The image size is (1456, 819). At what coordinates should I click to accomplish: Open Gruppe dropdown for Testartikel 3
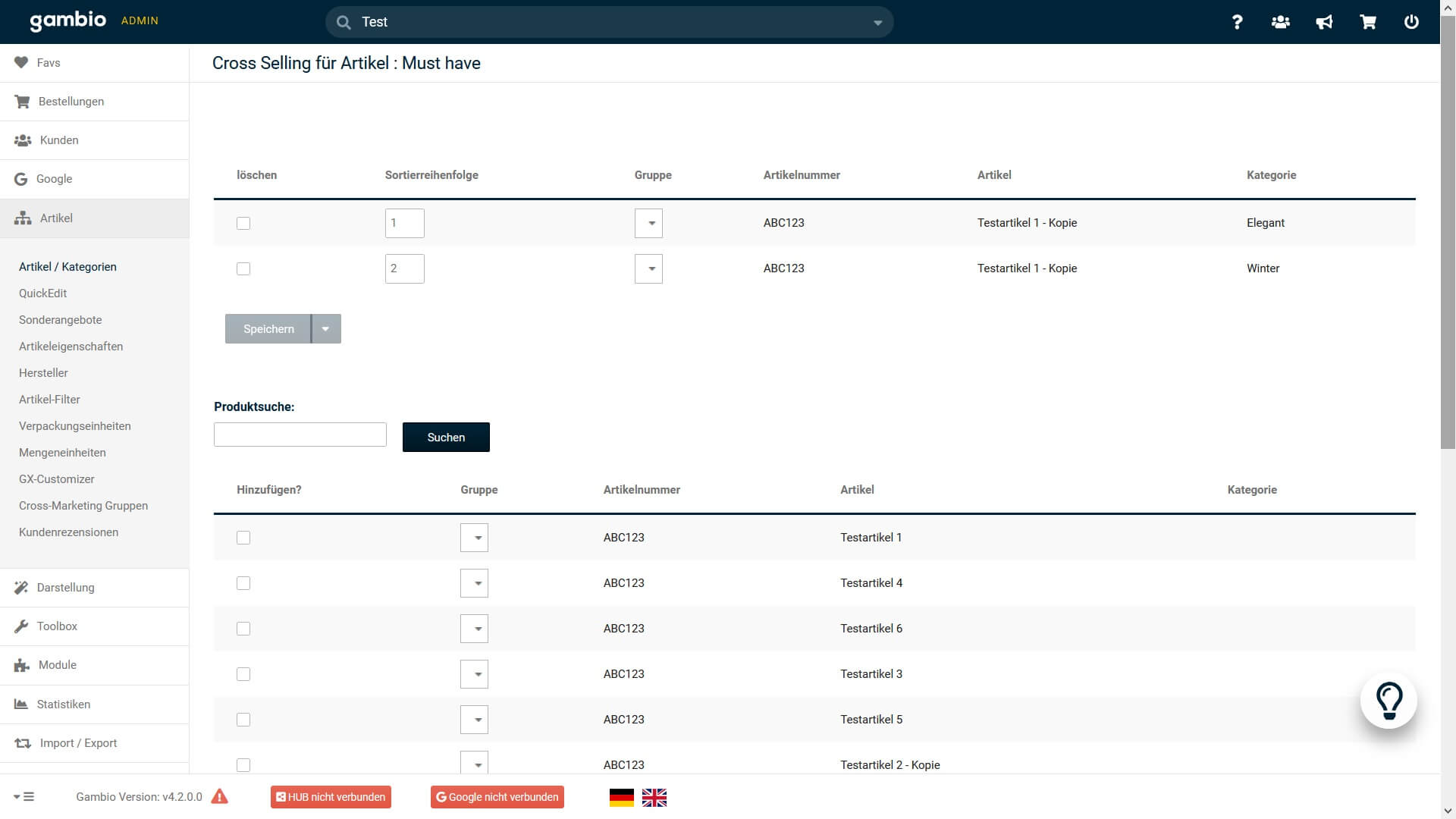[x=474, y=674]
